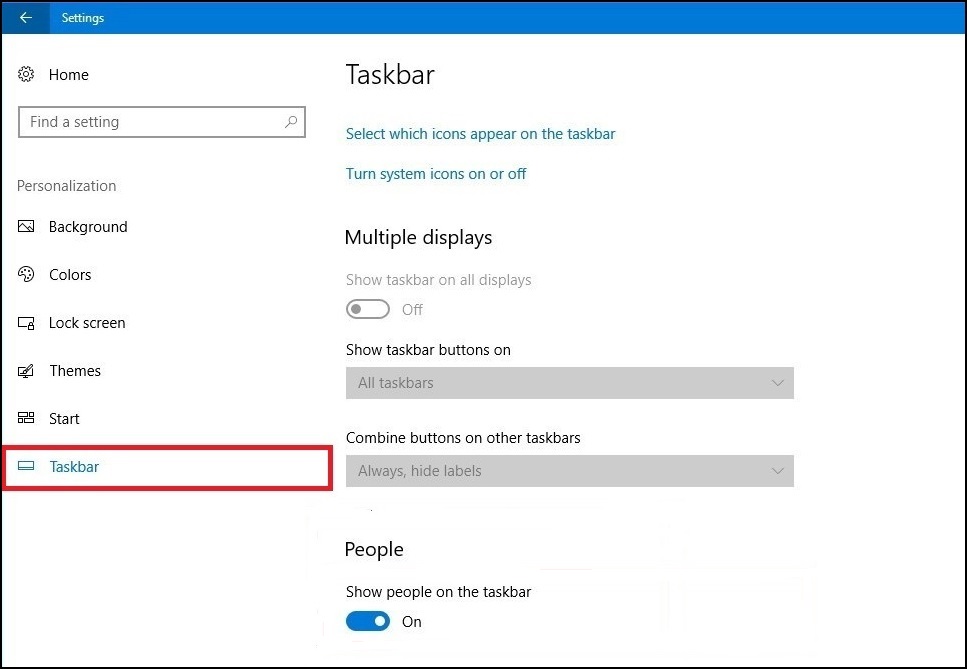Click the Personalization category label
The image size is (967, 669).
67,186
